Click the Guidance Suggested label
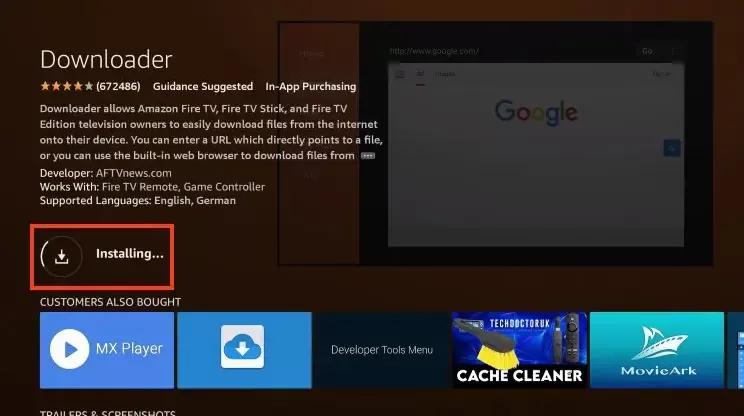Screen dimensions: 744x416 coord(203,86)
